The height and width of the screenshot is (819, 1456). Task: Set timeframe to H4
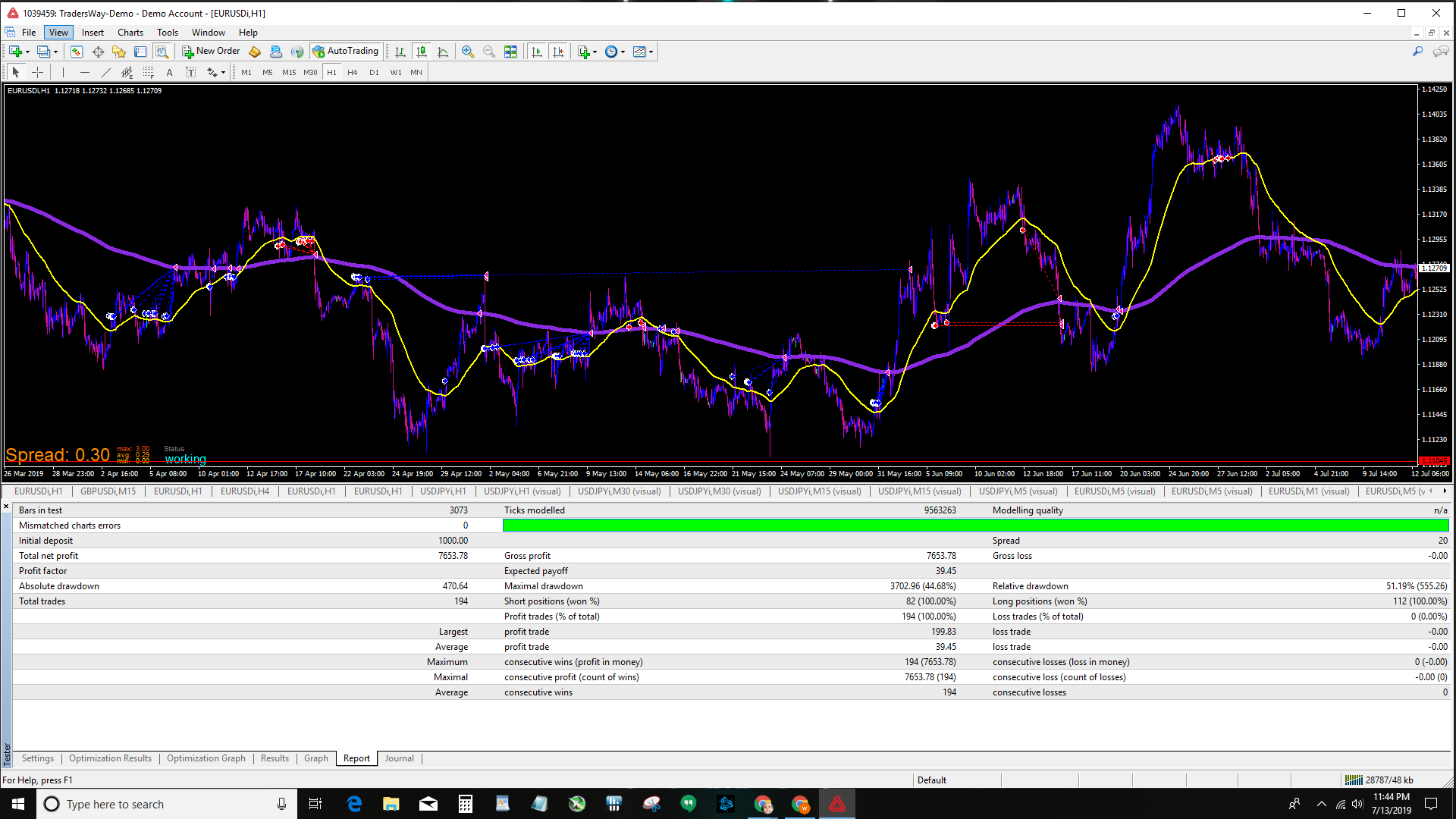click(x=353, y=72)
